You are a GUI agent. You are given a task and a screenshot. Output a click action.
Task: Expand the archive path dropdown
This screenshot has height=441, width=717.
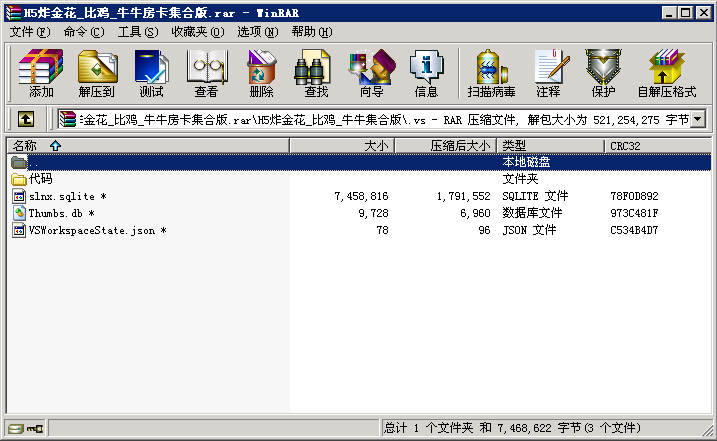pyautogui.click(x=698, y=119)
